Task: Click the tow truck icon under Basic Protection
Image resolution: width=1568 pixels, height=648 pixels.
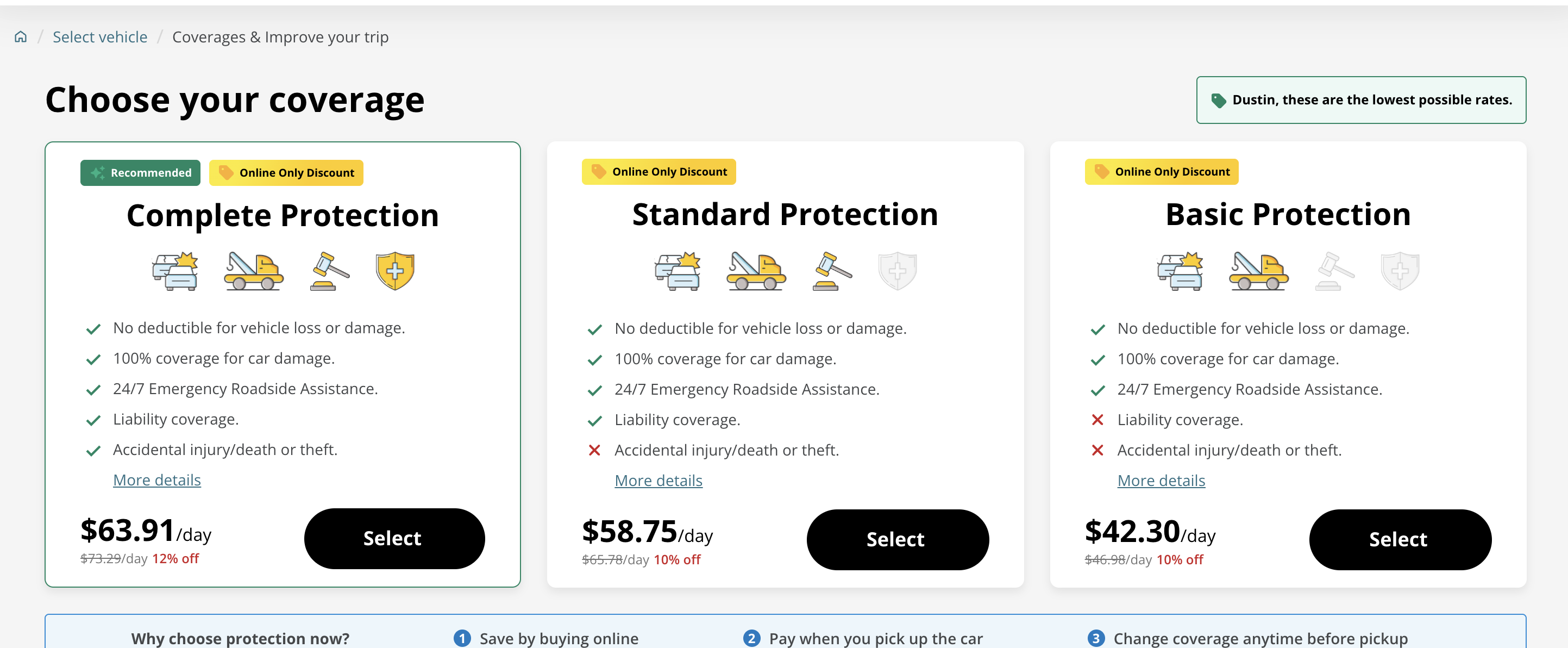Action: pyautogui.click(x=1258, y=271)
